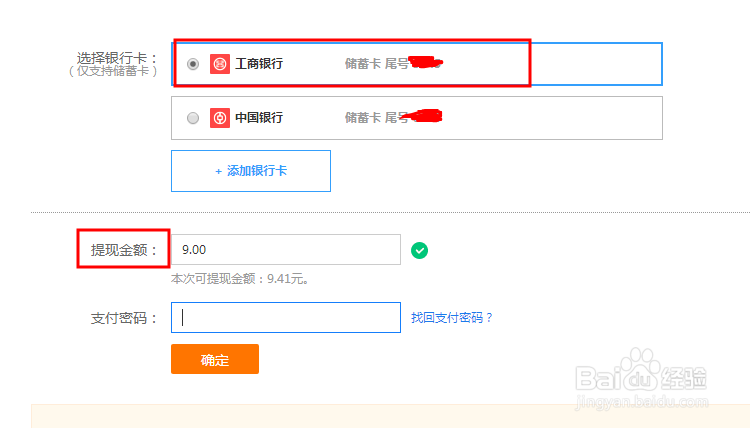The height and width of the screenshot is (428, 750).
Task: Focus the 提现金额 amount field
Action: [286, 250]
